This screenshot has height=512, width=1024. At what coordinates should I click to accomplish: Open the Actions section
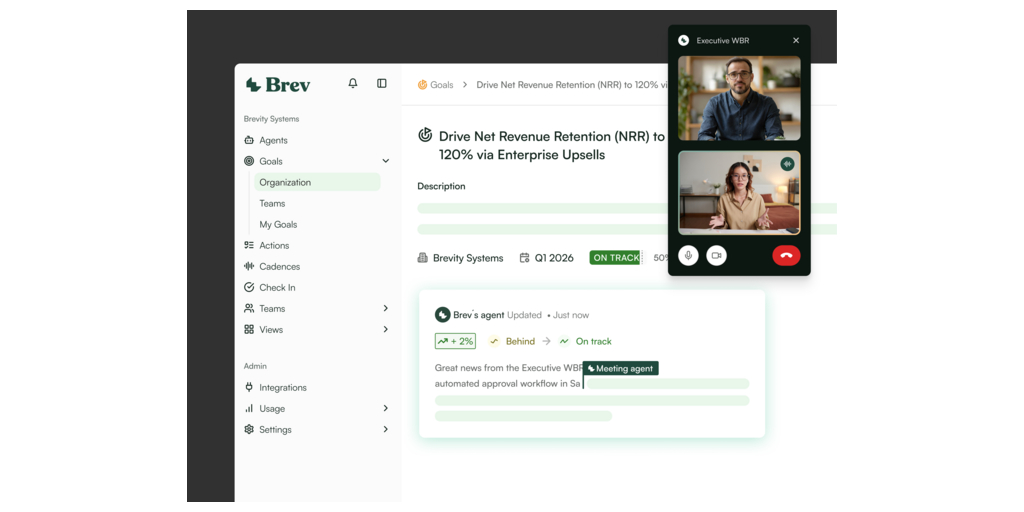273,246
